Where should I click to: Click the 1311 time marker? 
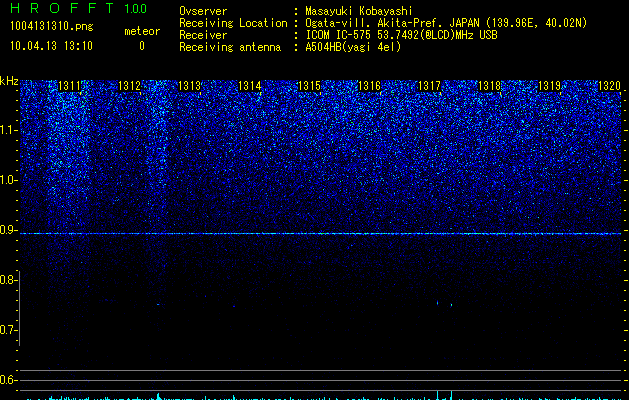click(69, 86)
